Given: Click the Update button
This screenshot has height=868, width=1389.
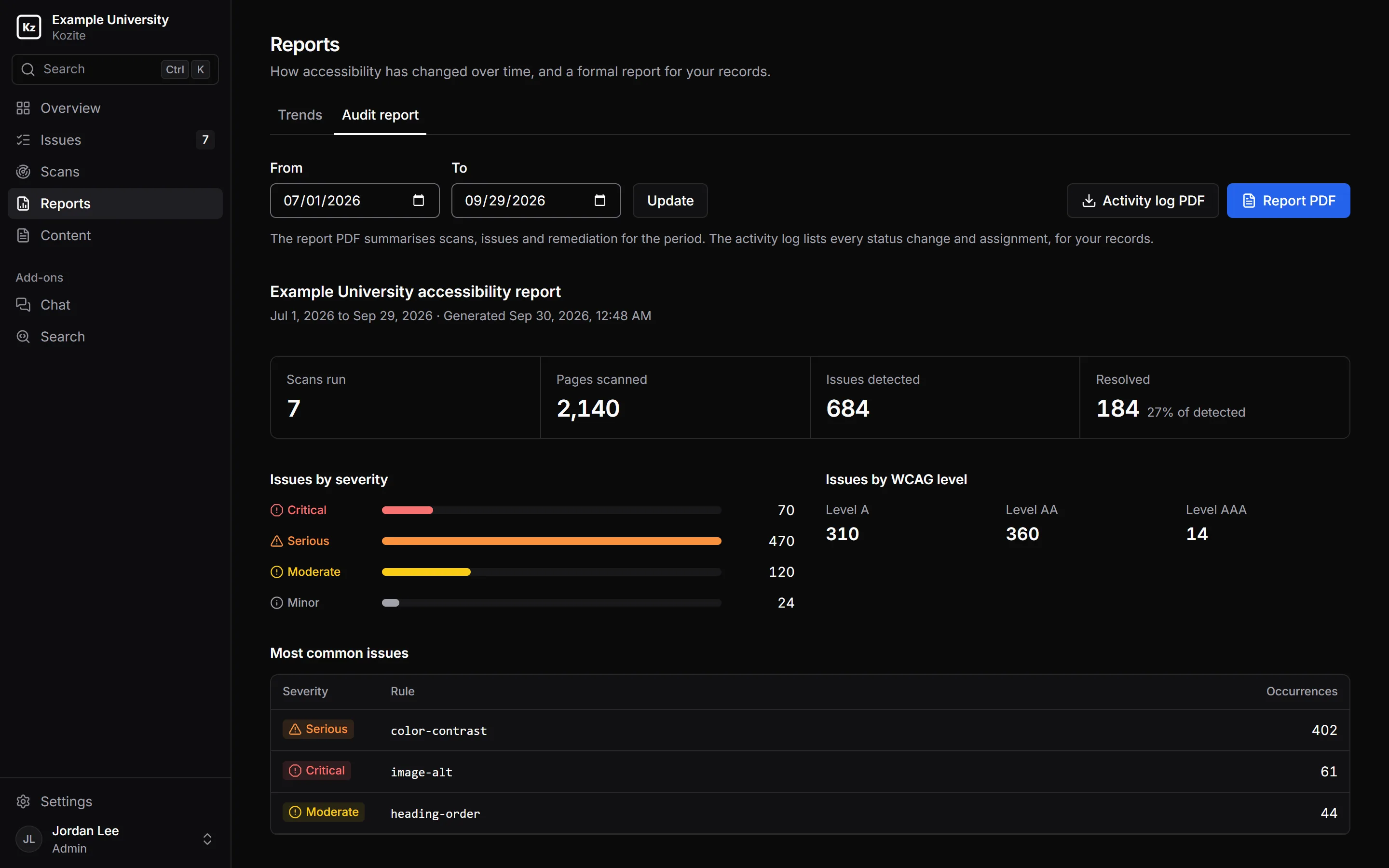Looking at the screenshot, I should click(670, 200).
